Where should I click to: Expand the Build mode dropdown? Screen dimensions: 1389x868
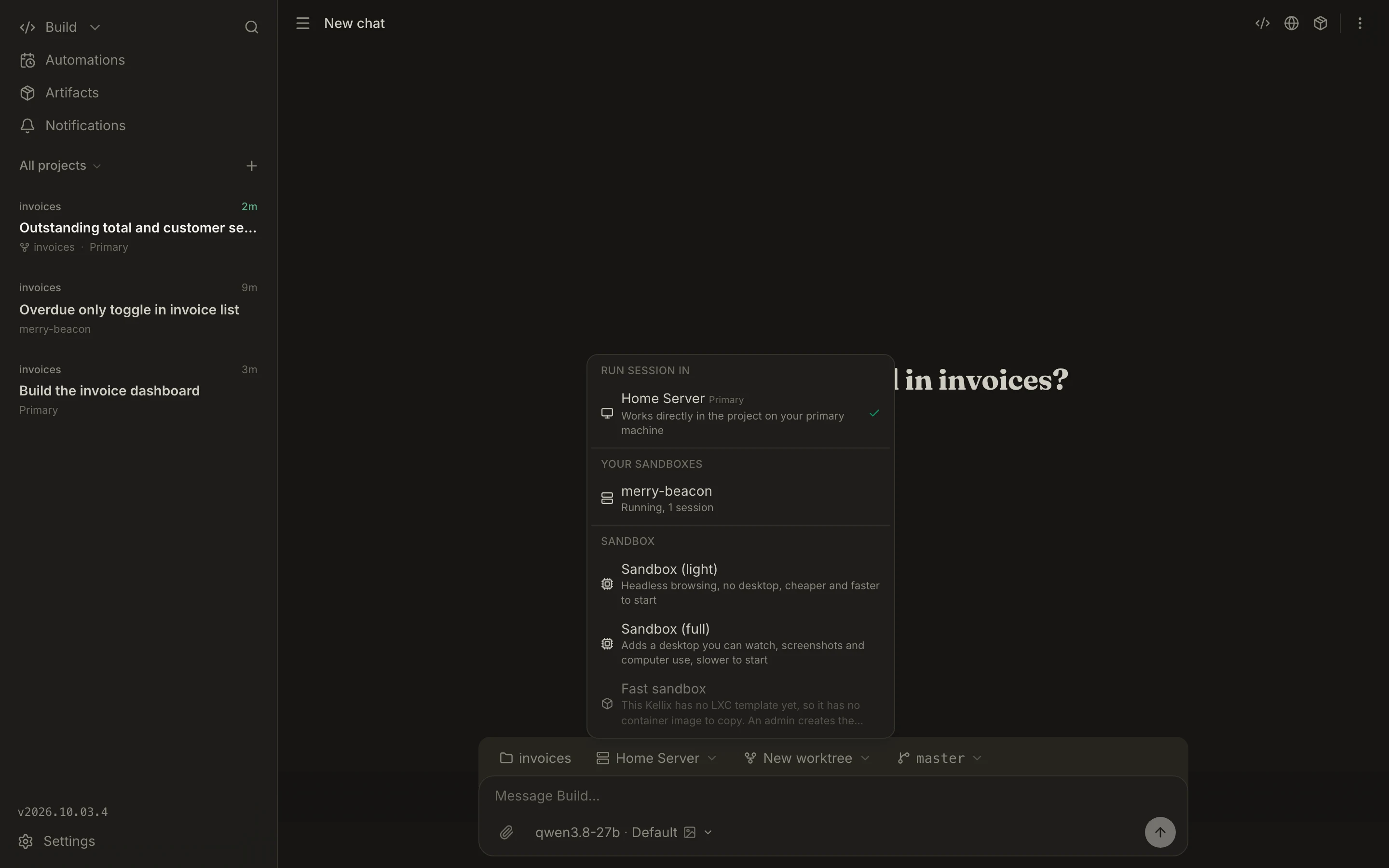tap(60, 27)
